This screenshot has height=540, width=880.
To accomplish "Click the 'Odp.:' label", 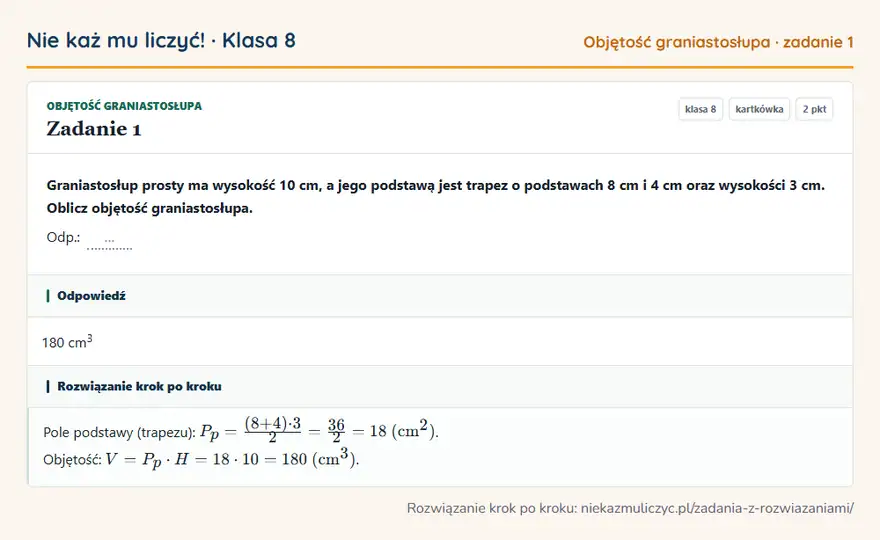I will pyautogui.click(x=63, y=237).
